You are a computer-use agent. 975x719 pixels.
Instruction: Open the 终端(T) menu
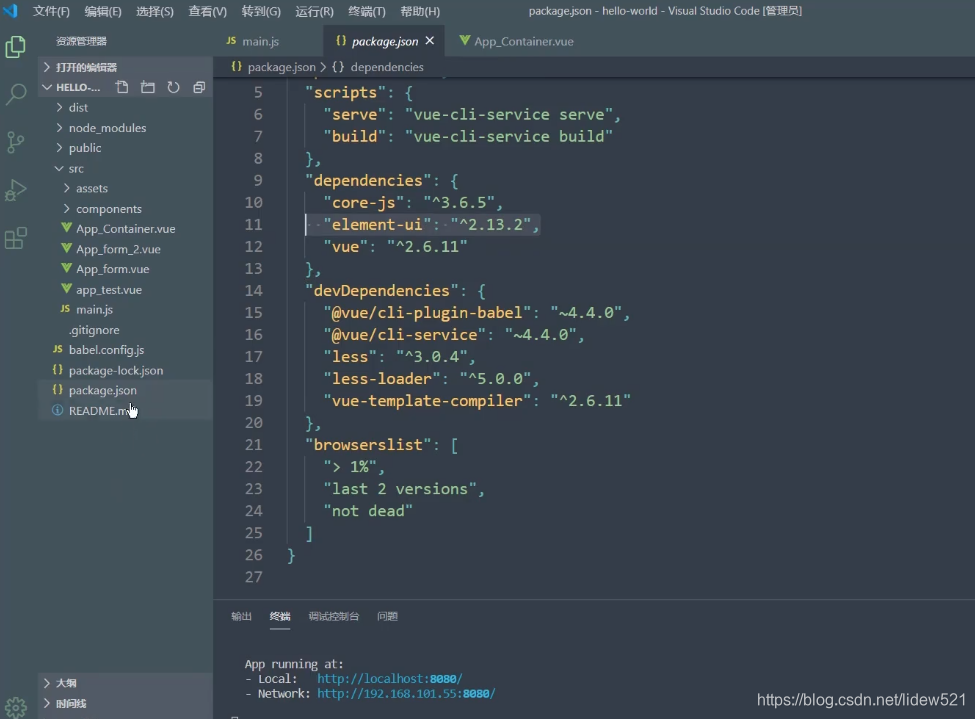click(367, 11)
